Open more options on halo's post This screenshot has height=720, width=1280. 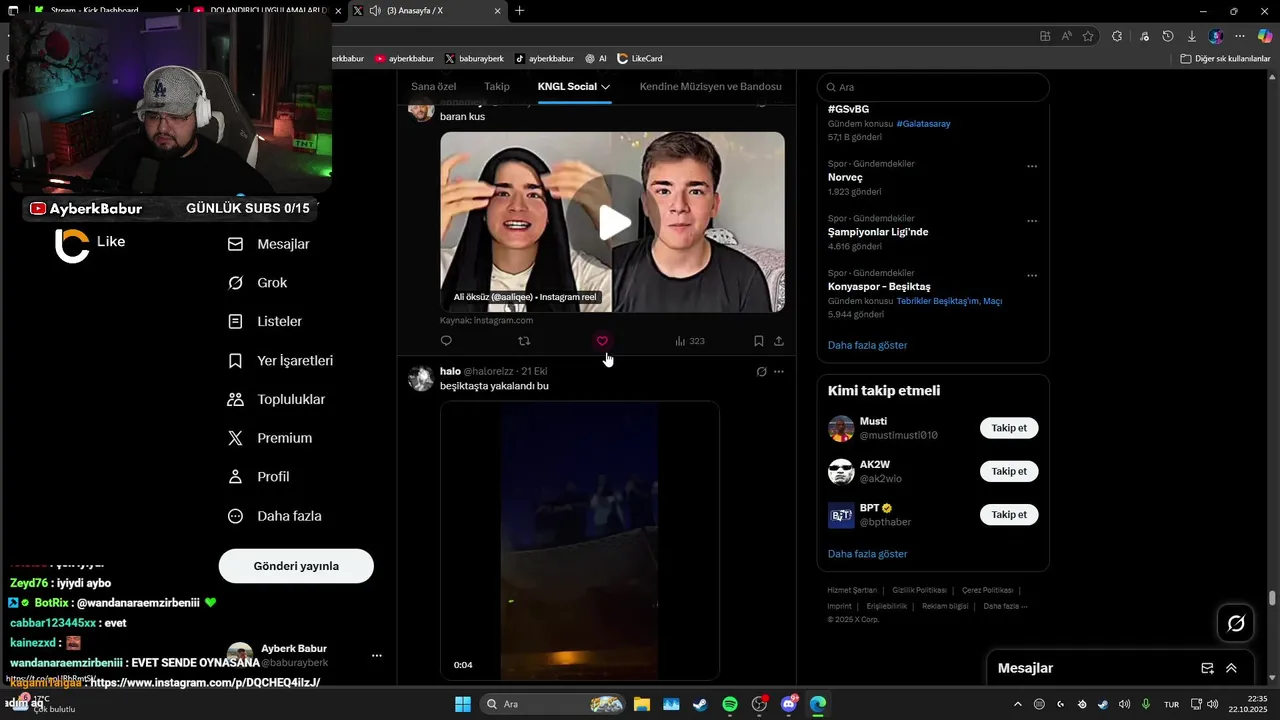pyautogui.click(x=779, y=372)
